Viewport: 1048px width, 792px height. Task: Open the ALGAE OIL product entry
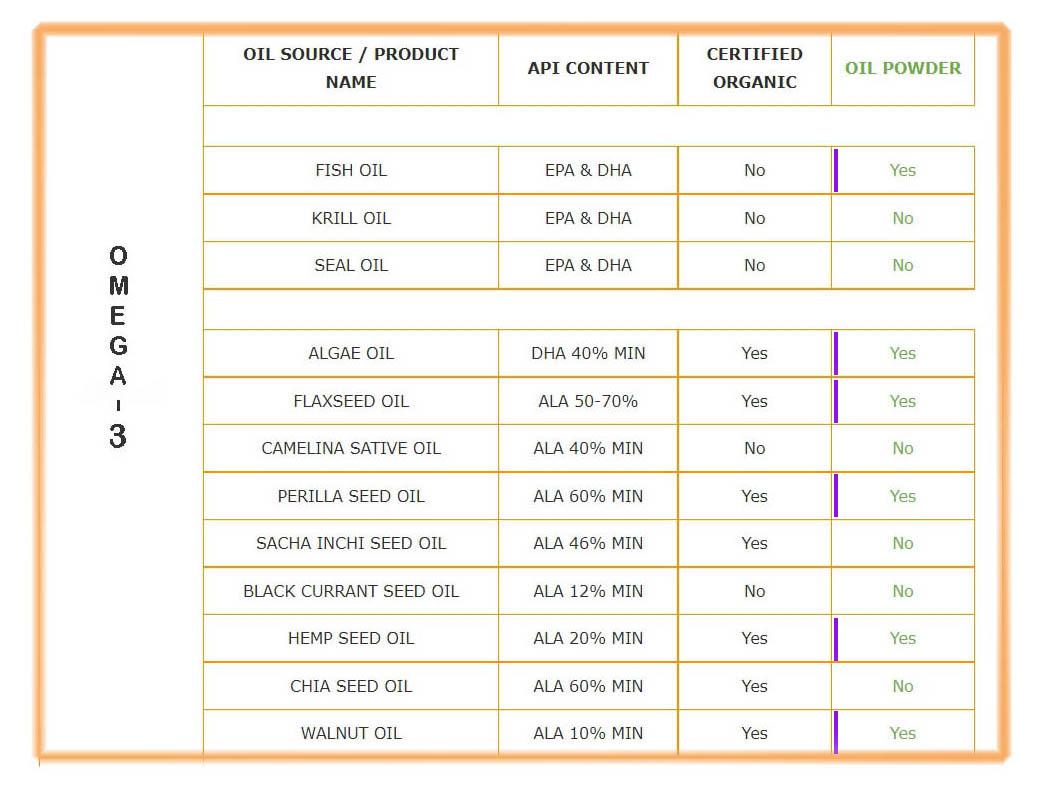click(x=351, y=353)
